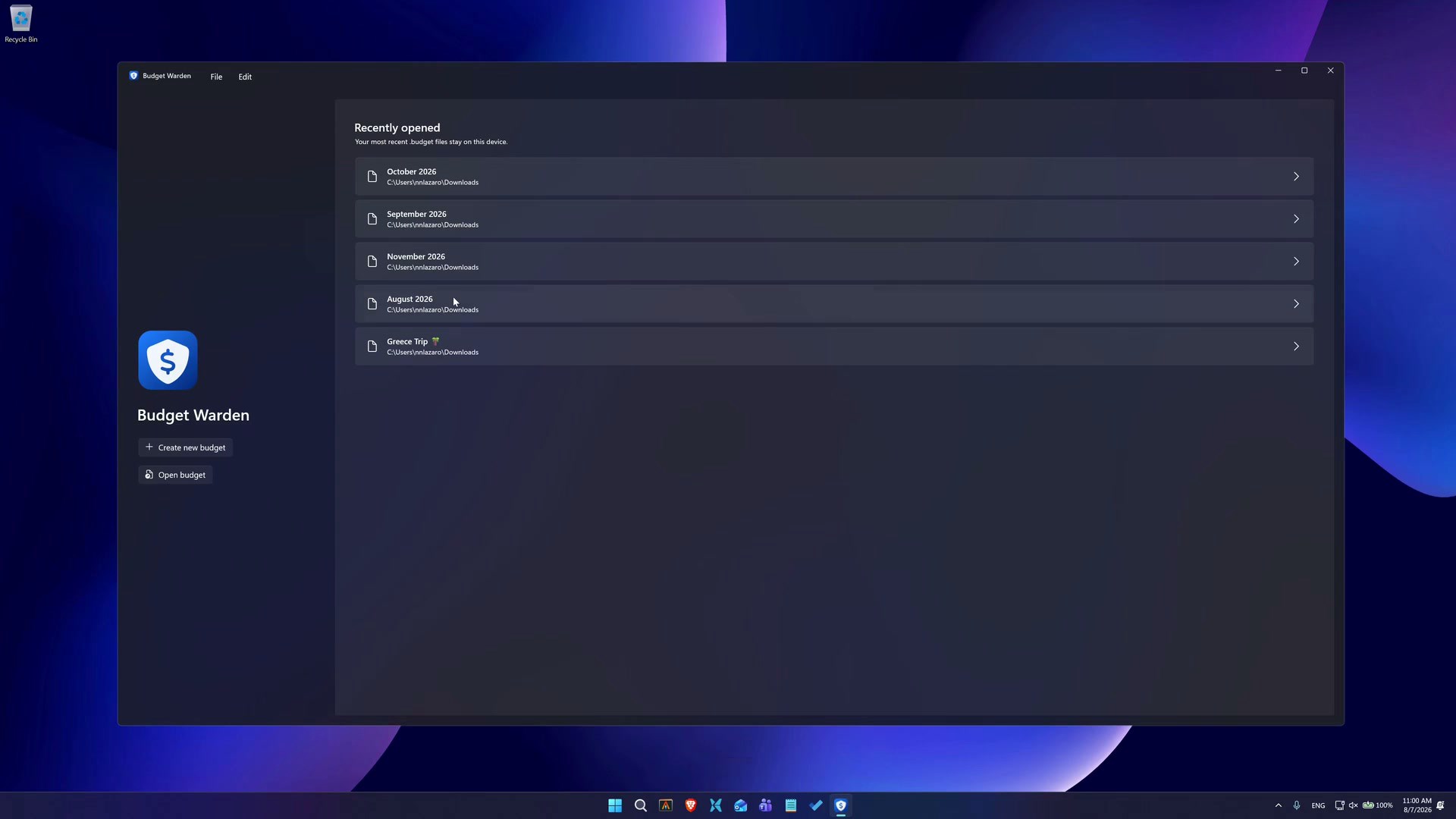
Task: Click the chevron arrow on Greece Trip row
Action: [1296, 347]
